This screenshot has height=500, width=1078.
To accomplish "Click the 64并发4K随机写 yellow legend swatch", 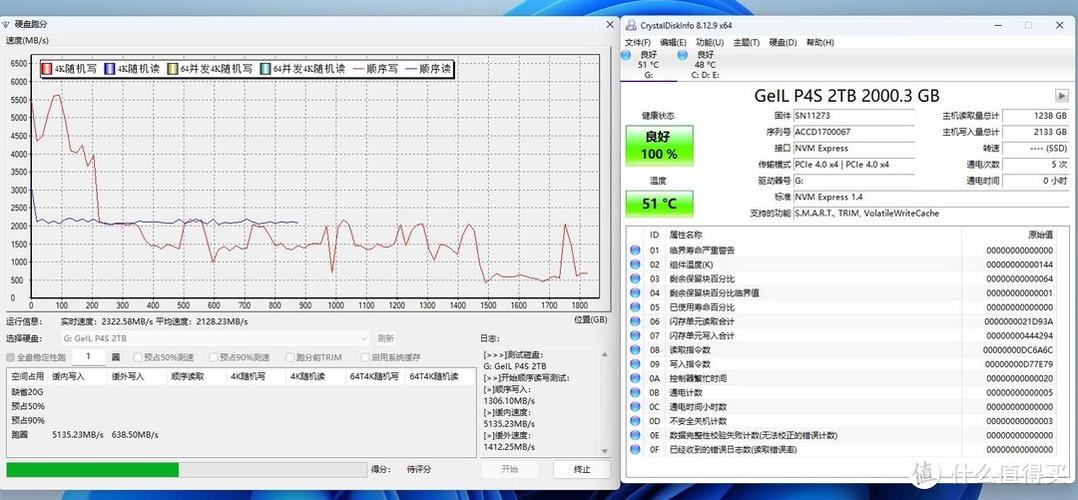I will [173, 69].
